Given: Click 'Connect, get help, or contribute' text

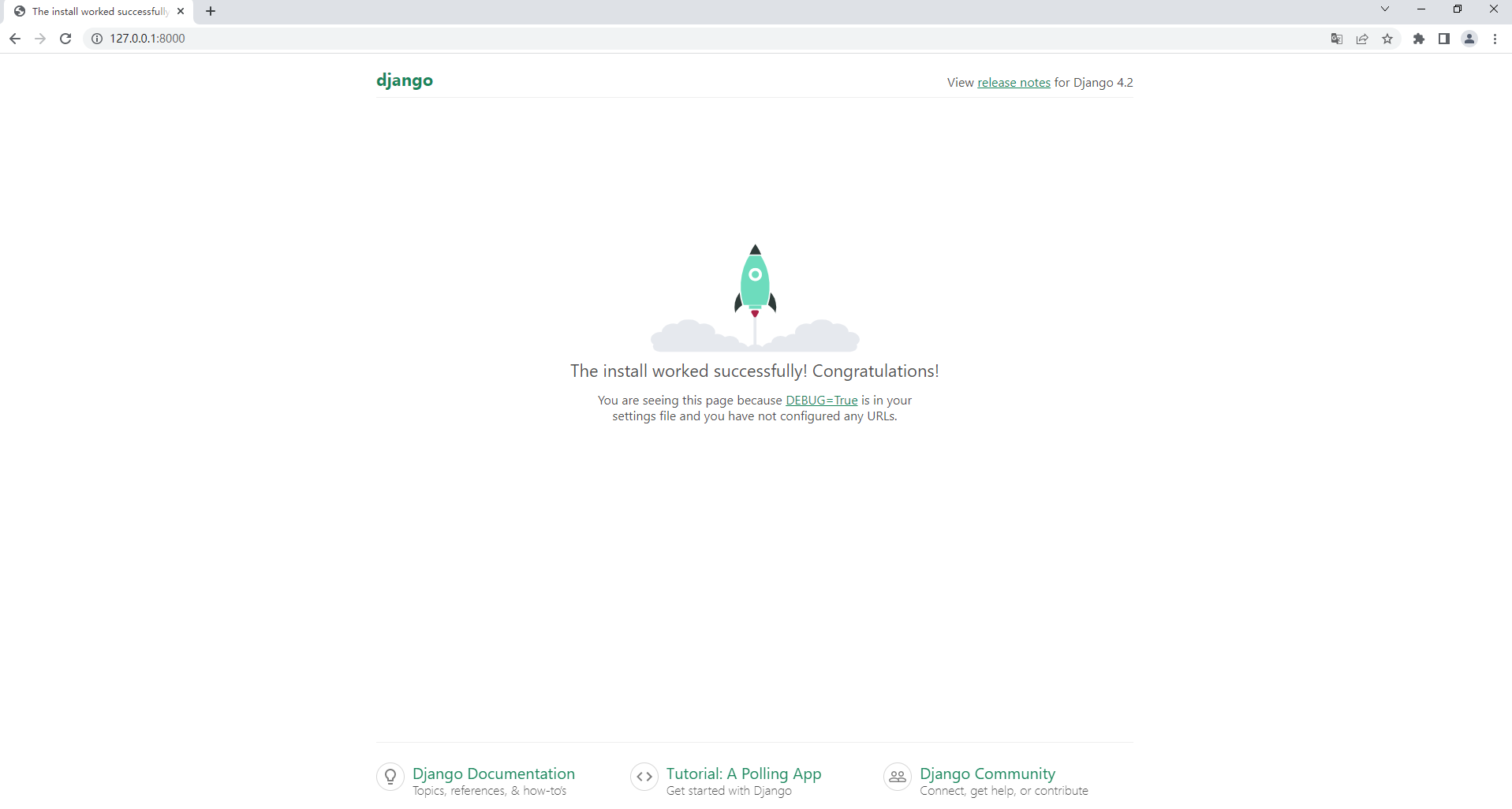Looking at the screenshot, I should 1004,791.
